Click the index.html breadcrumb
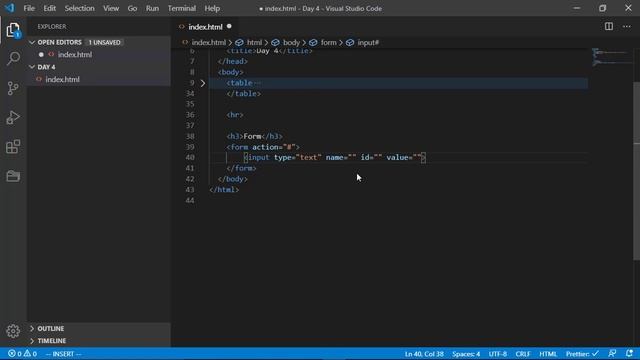Screen dimensions: 640x360 pos(209,42)
